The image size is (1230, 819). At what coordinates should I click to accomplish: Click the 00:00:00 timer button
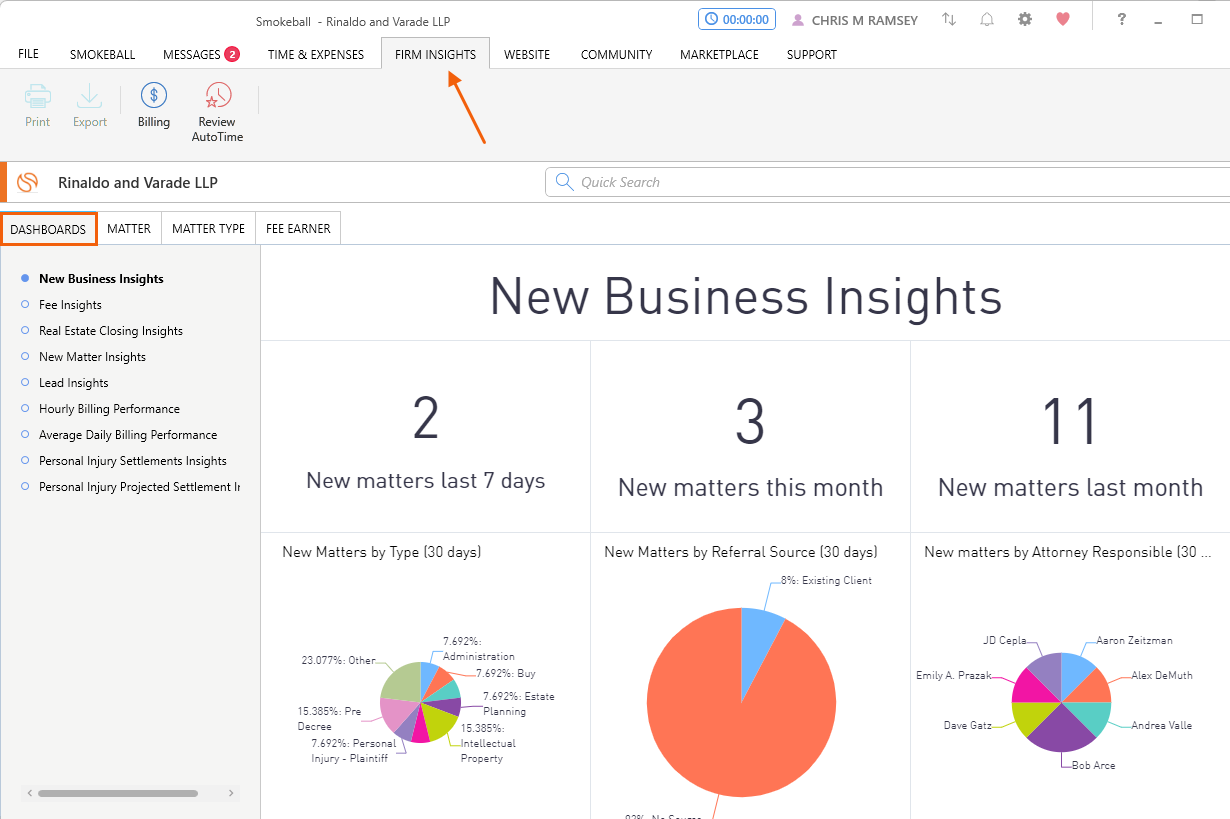737,19
